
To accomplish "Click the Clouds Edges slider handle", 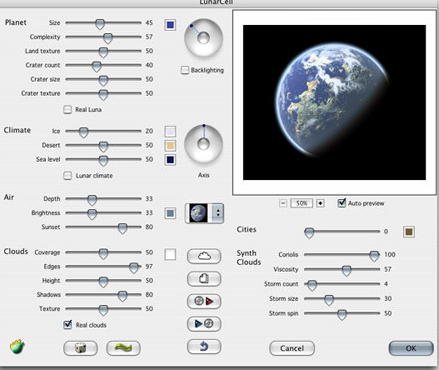I will coord(134,268).
